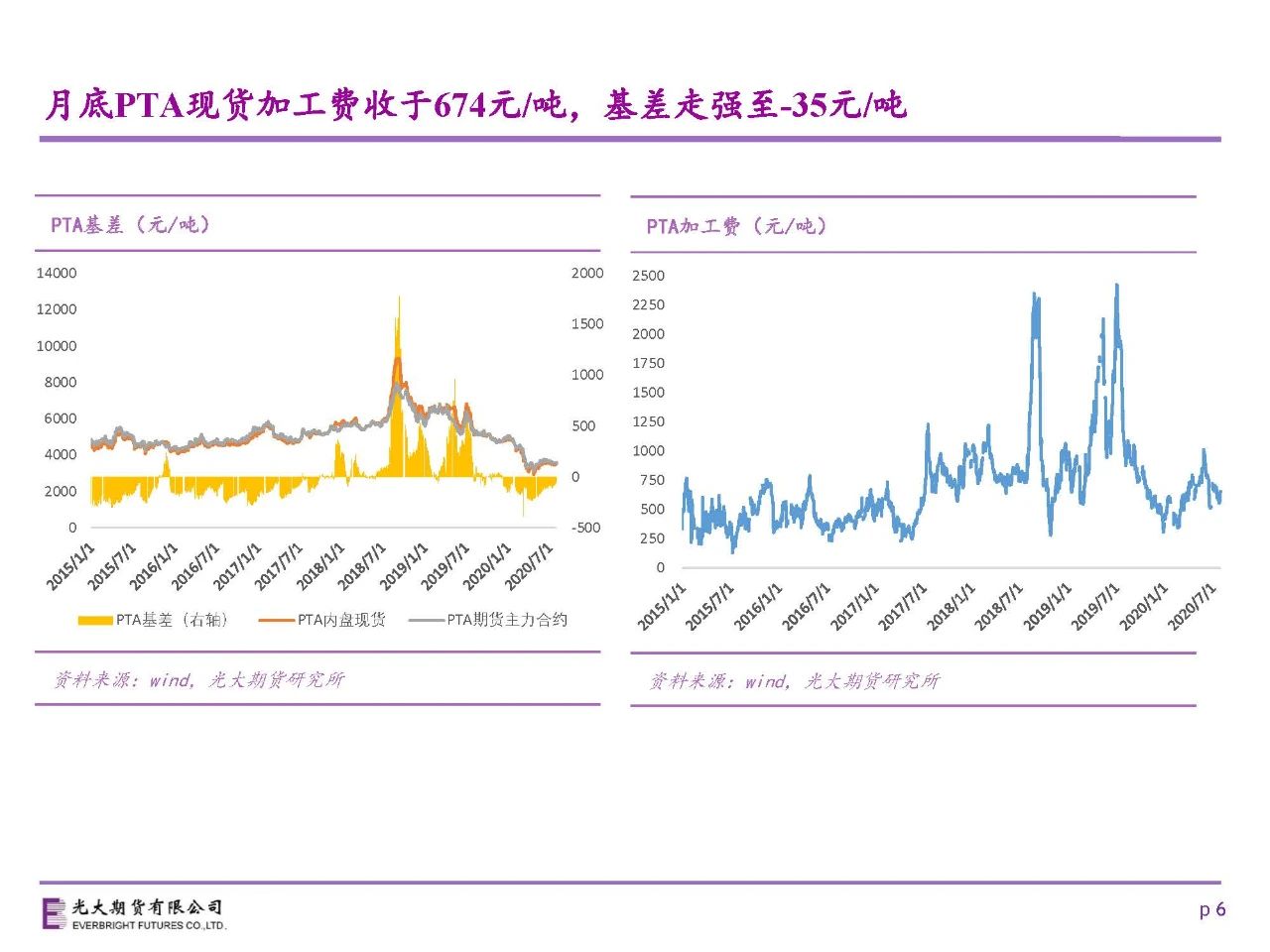The width and height of the screenshot is (1270, 952).
Task: Click the "2250" axis label in PTA加工费 chart
Action: (649, 304)
